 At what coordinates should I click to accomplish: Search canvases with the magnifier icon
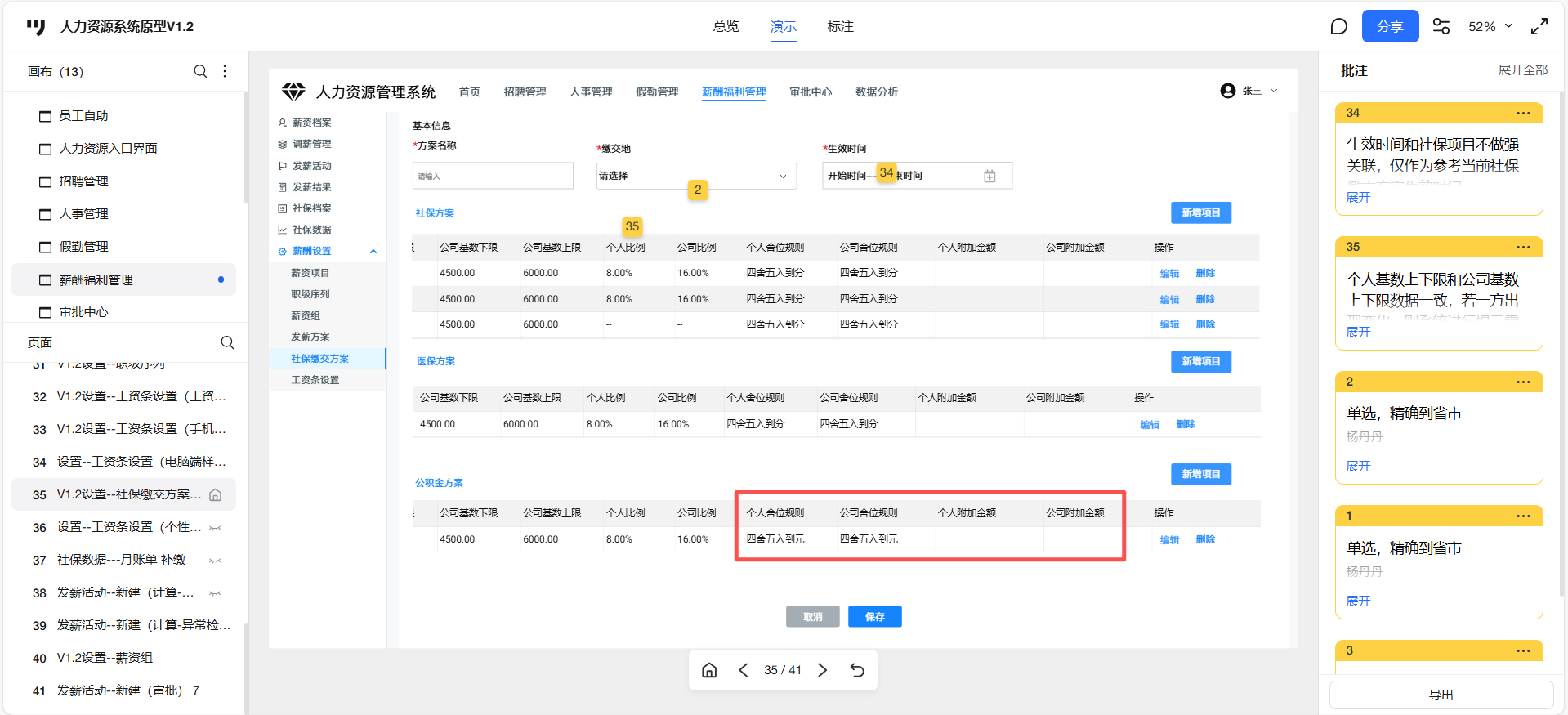[200, 71]
